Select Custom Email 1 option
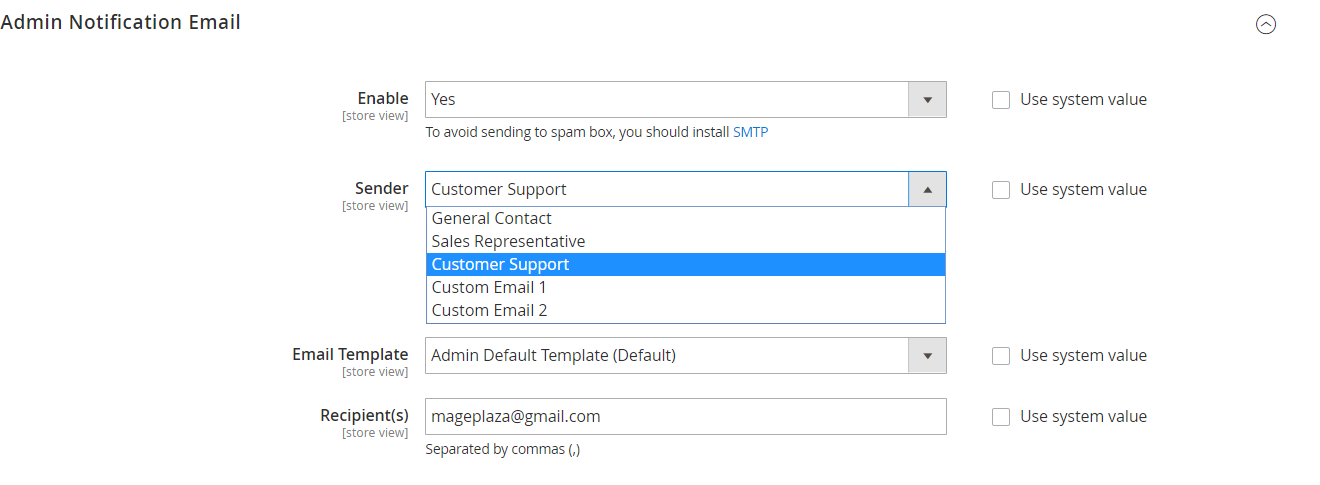The image size is (1320, 485). click(489, 287)
